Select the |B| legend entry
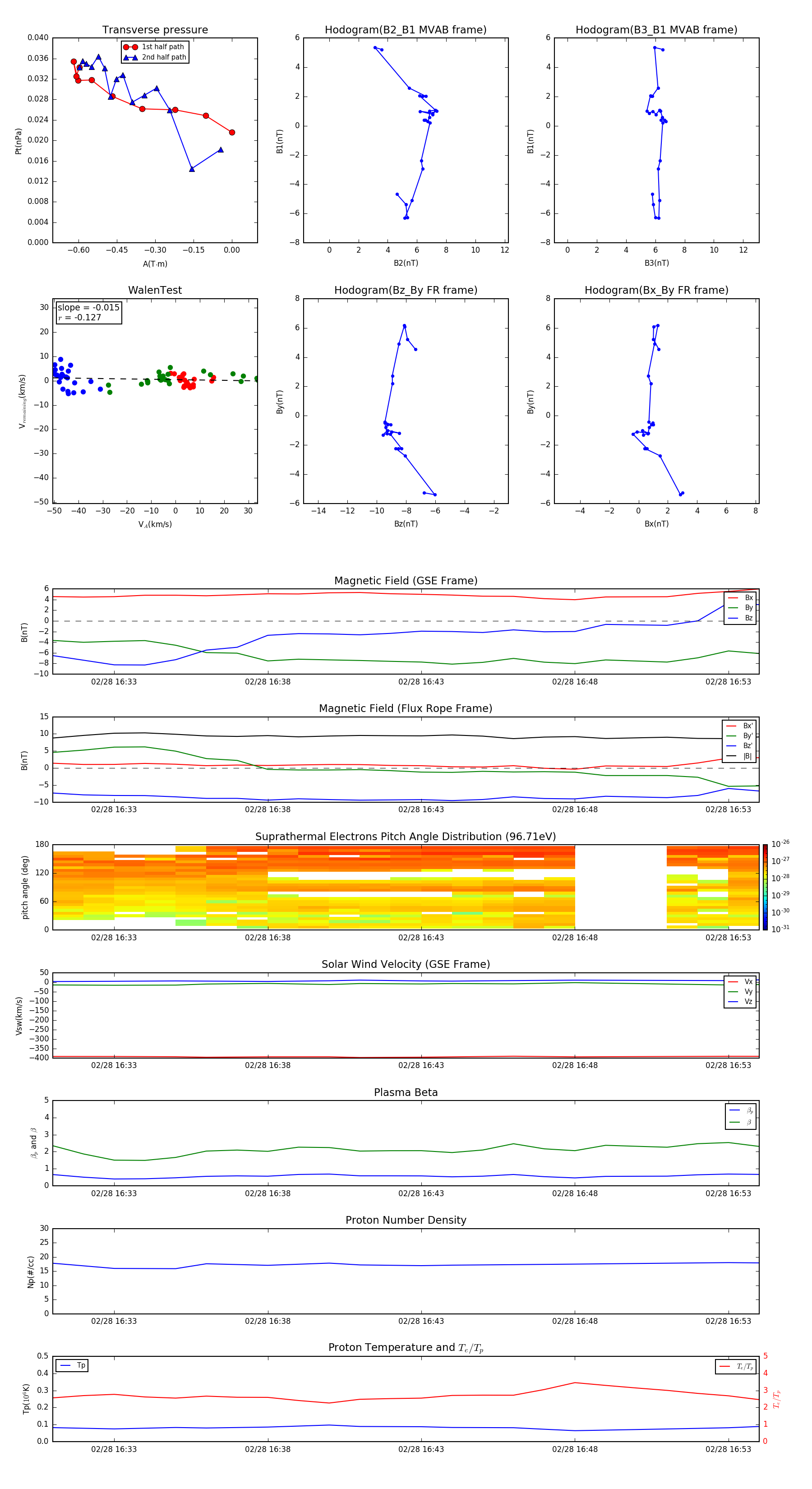812x1489 pixels. coord(740,756)
